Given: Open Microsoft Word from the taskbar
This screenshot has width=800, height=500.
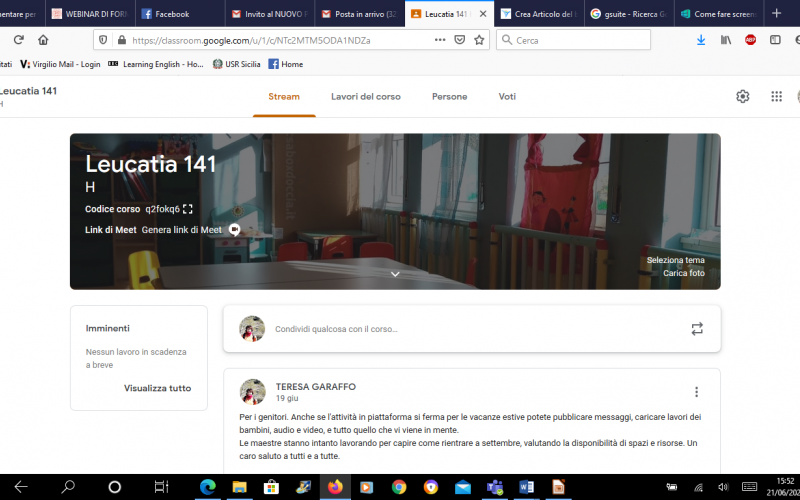Looking at the screenshot, I should pyautogui.click(x=527, y=487).
